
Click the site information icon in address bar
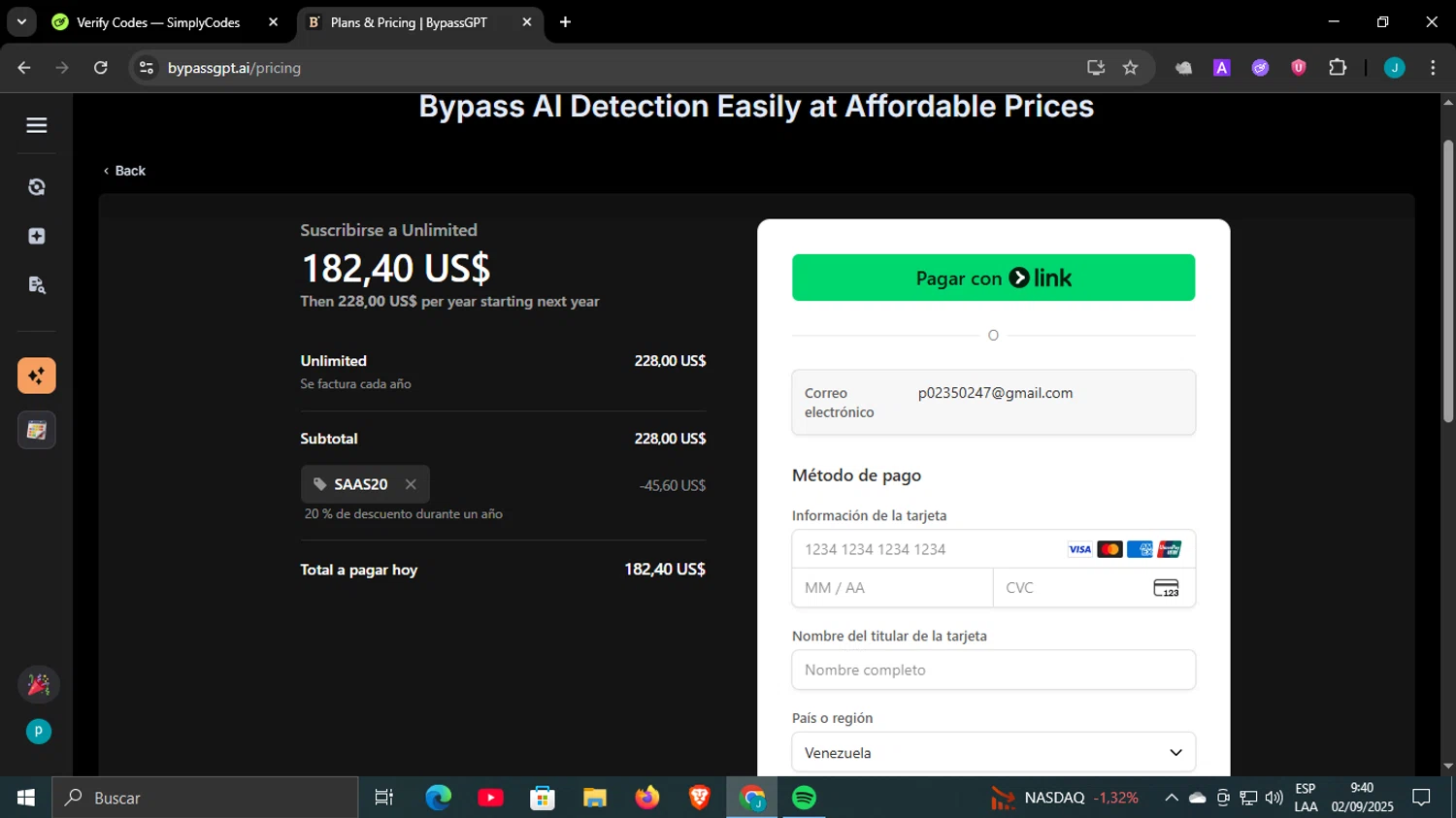(x=146, y=68)
